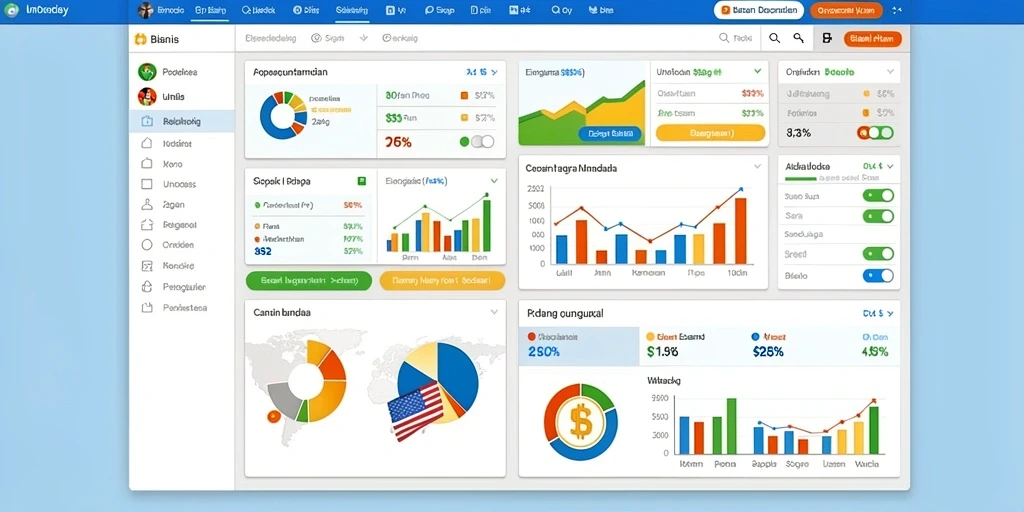Click the round avatar in top bar
This screenshot has height=512, width=1024.
[145, 10]
